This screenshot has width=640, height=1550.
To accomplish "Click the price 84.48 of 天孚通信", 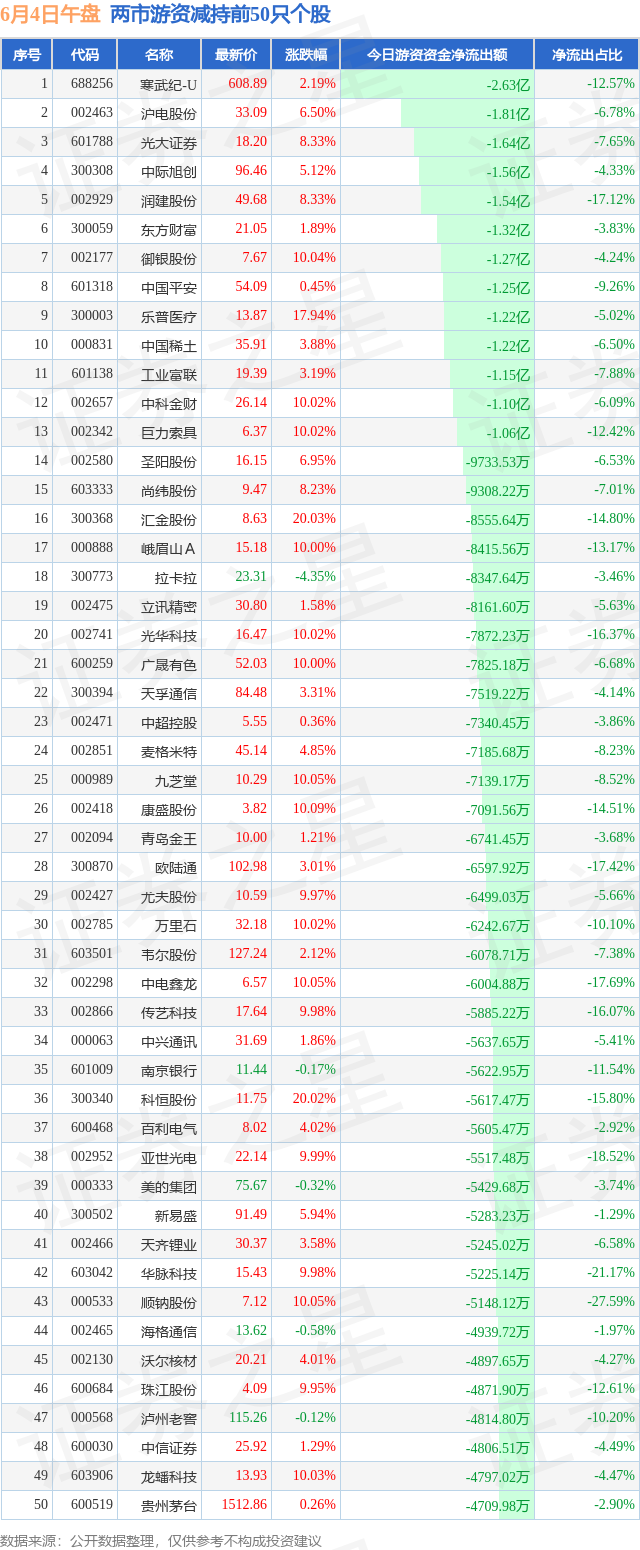I will pyautogui.click(x=251, y=693).
